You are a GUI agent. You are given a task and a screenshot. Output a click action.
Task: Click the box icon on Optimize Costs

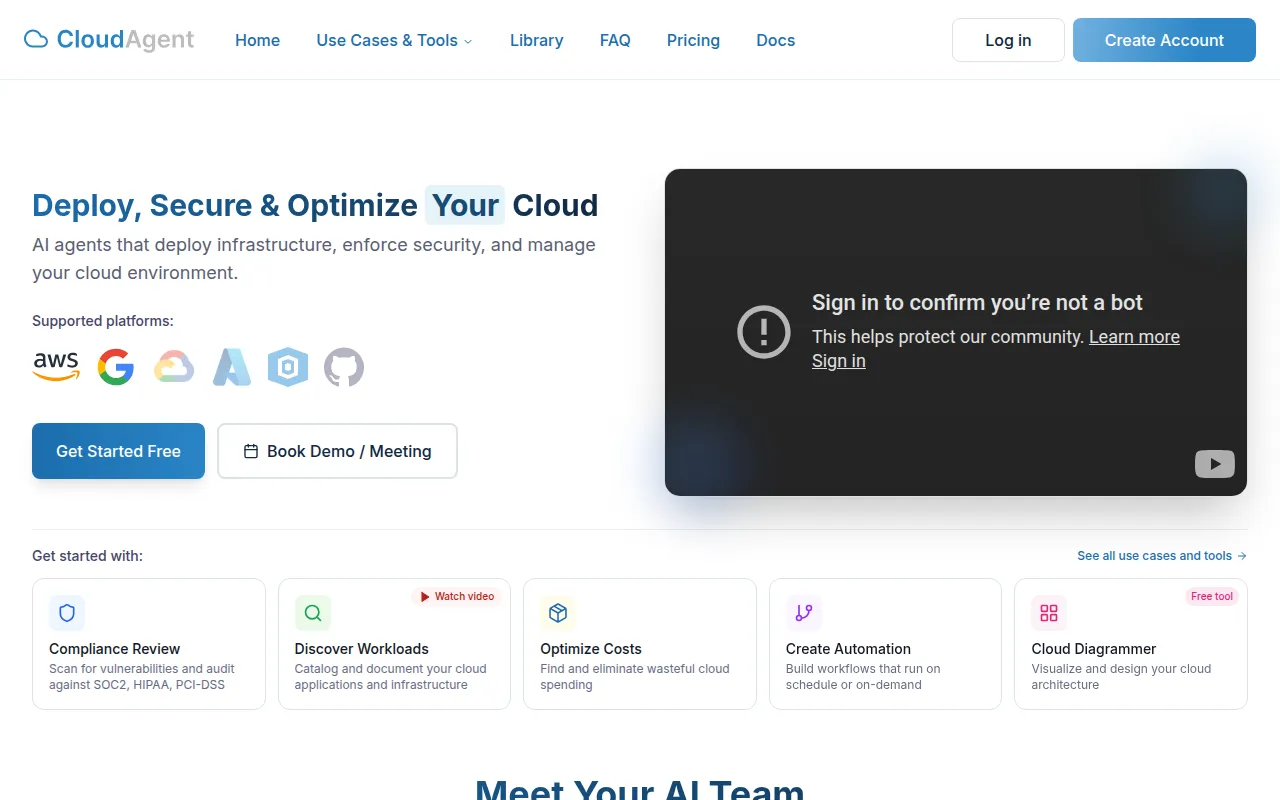558,613
